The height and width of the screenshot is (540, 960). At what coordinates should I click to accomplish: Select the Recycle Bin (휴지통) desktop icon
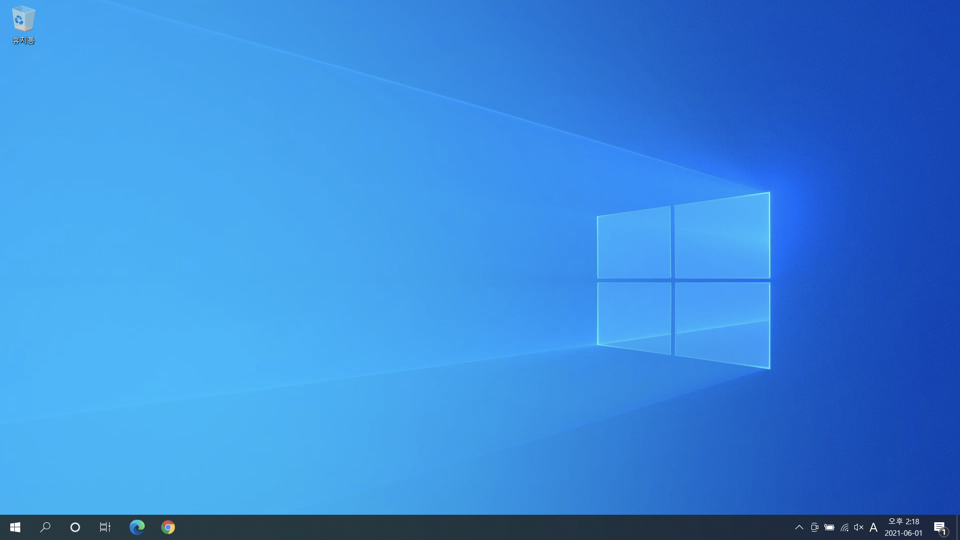pyautogui.click(x=23, y=25)
